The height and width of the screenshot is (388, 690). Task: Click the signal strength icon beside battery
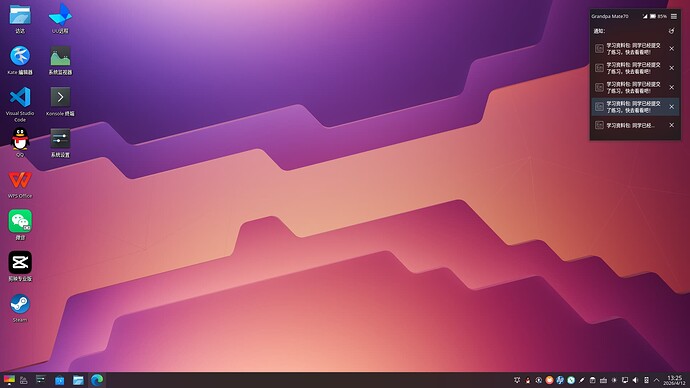645,16
